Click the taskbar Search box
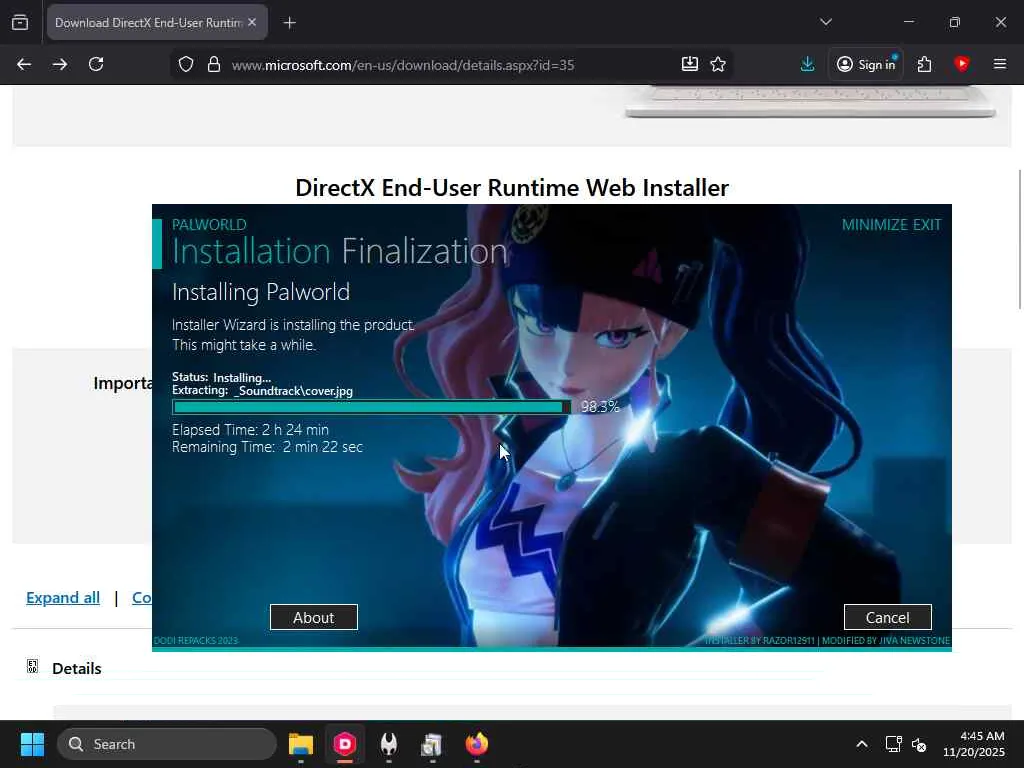This screenshot has height=768, width=1024. click(x=167, y=744)
